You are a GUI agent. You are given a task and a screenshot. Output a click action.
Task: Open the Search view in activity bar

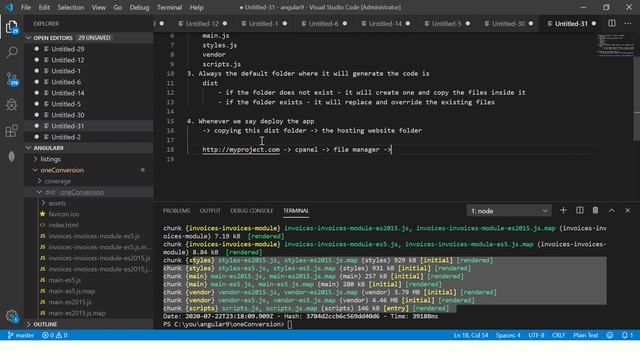12,52
